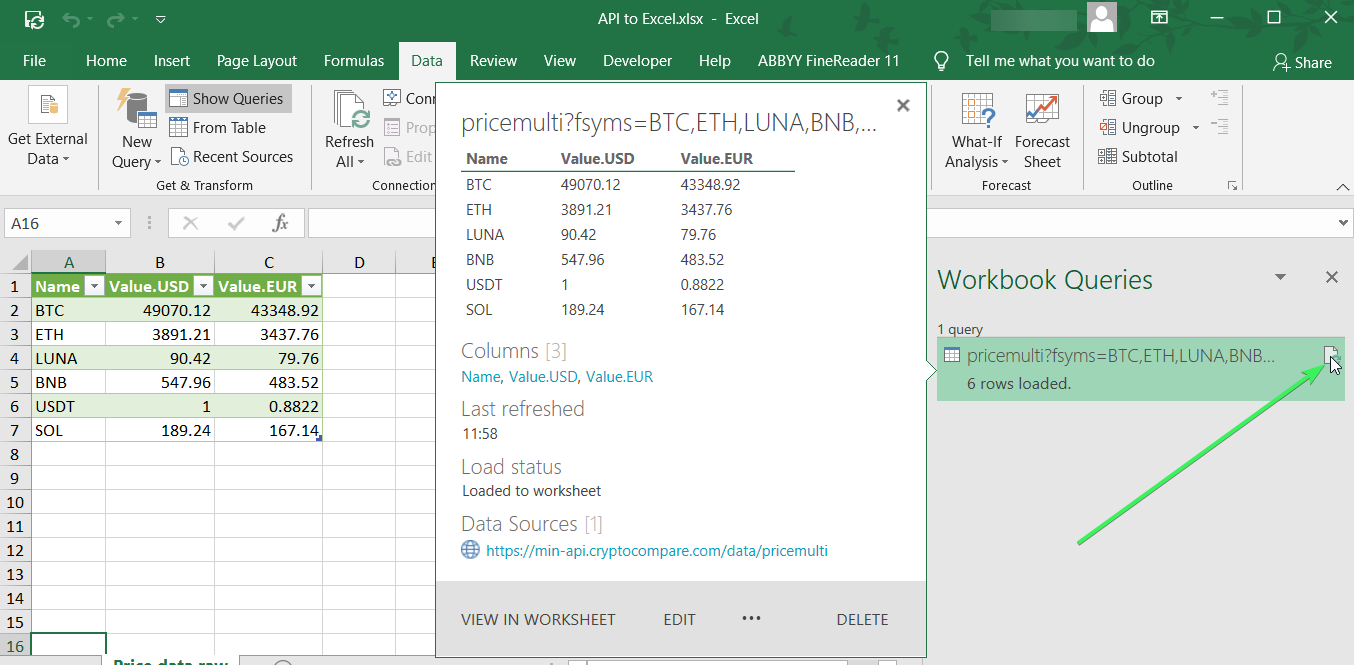Switch to the Developer tab

(x=637, y=61)
